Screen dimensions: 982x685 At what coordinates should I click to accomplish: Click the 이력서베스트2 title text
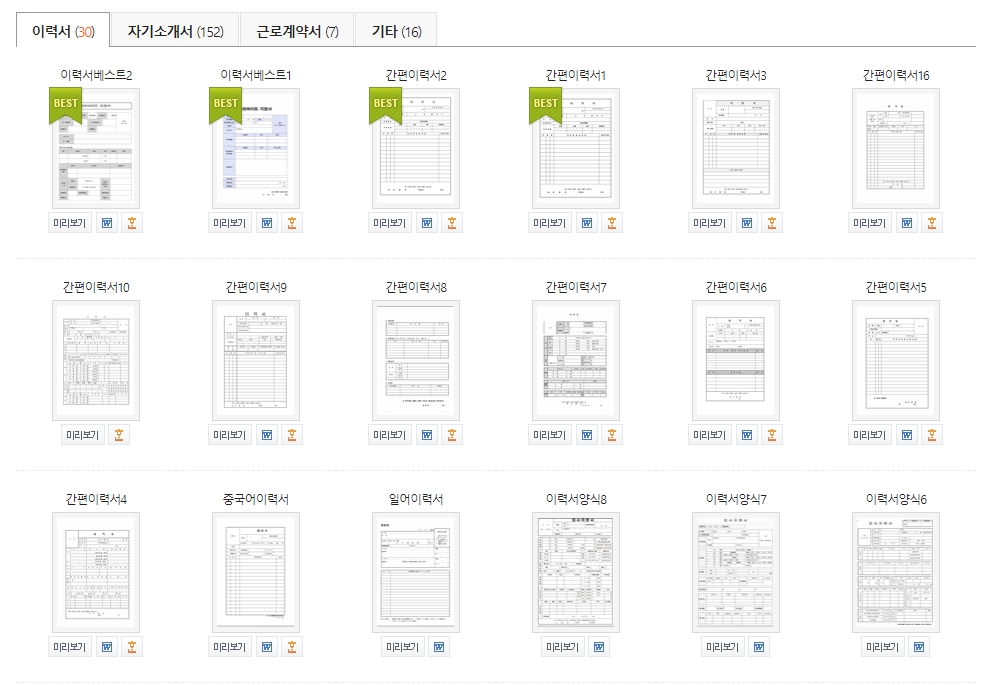point(96,75)
